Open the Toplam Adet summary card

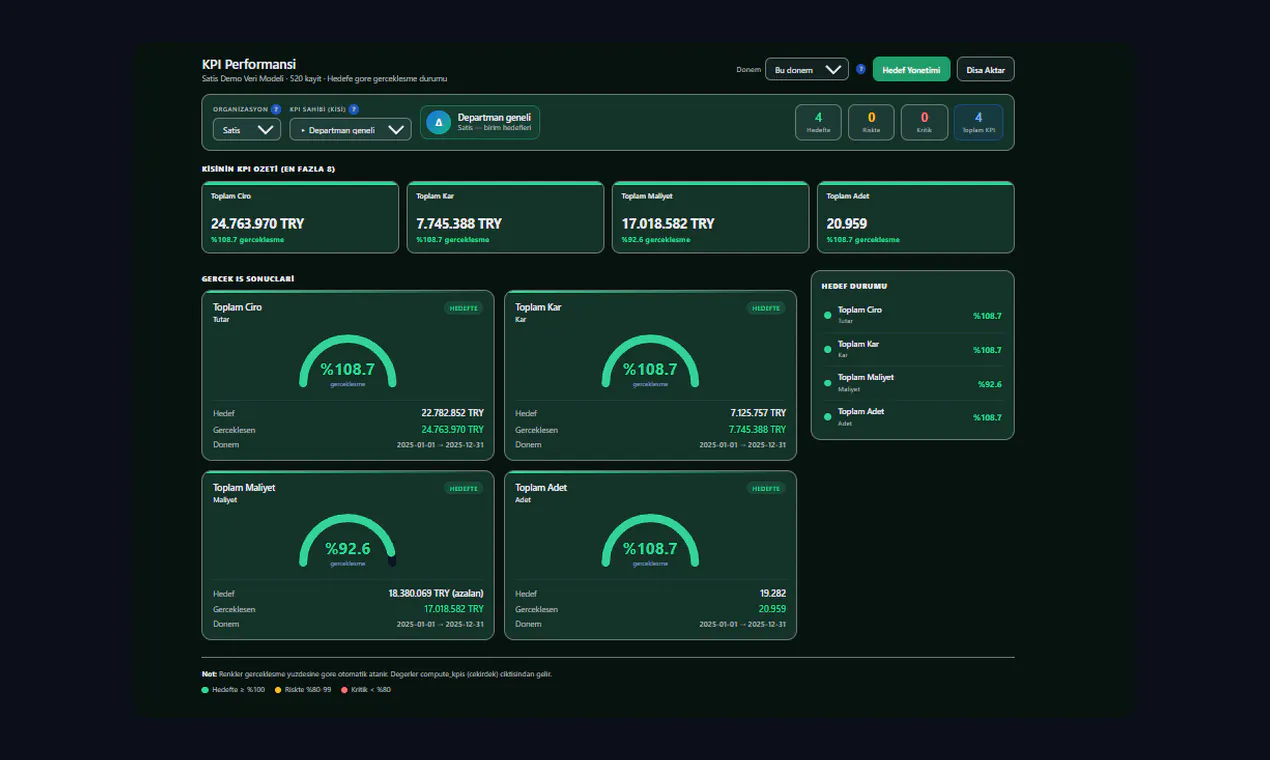916,217
